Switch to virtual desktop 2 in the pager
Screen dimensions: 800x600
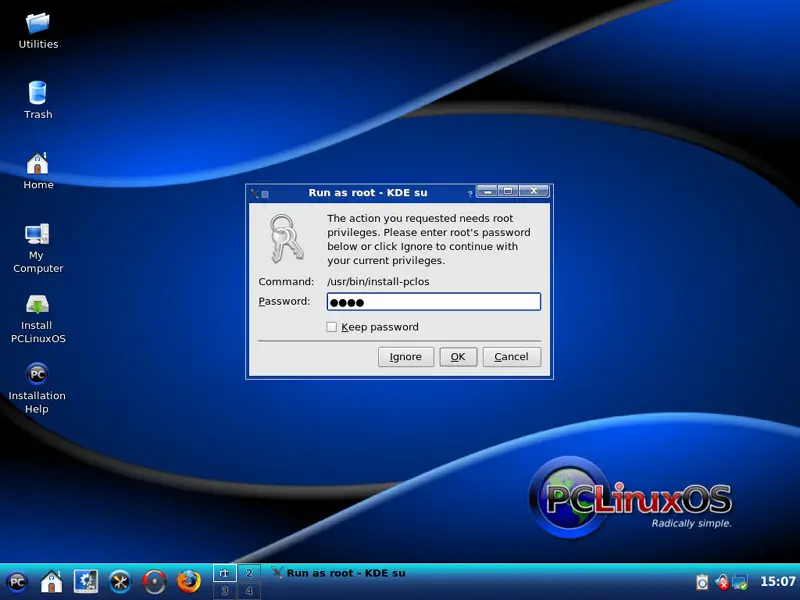click(249, 573)
